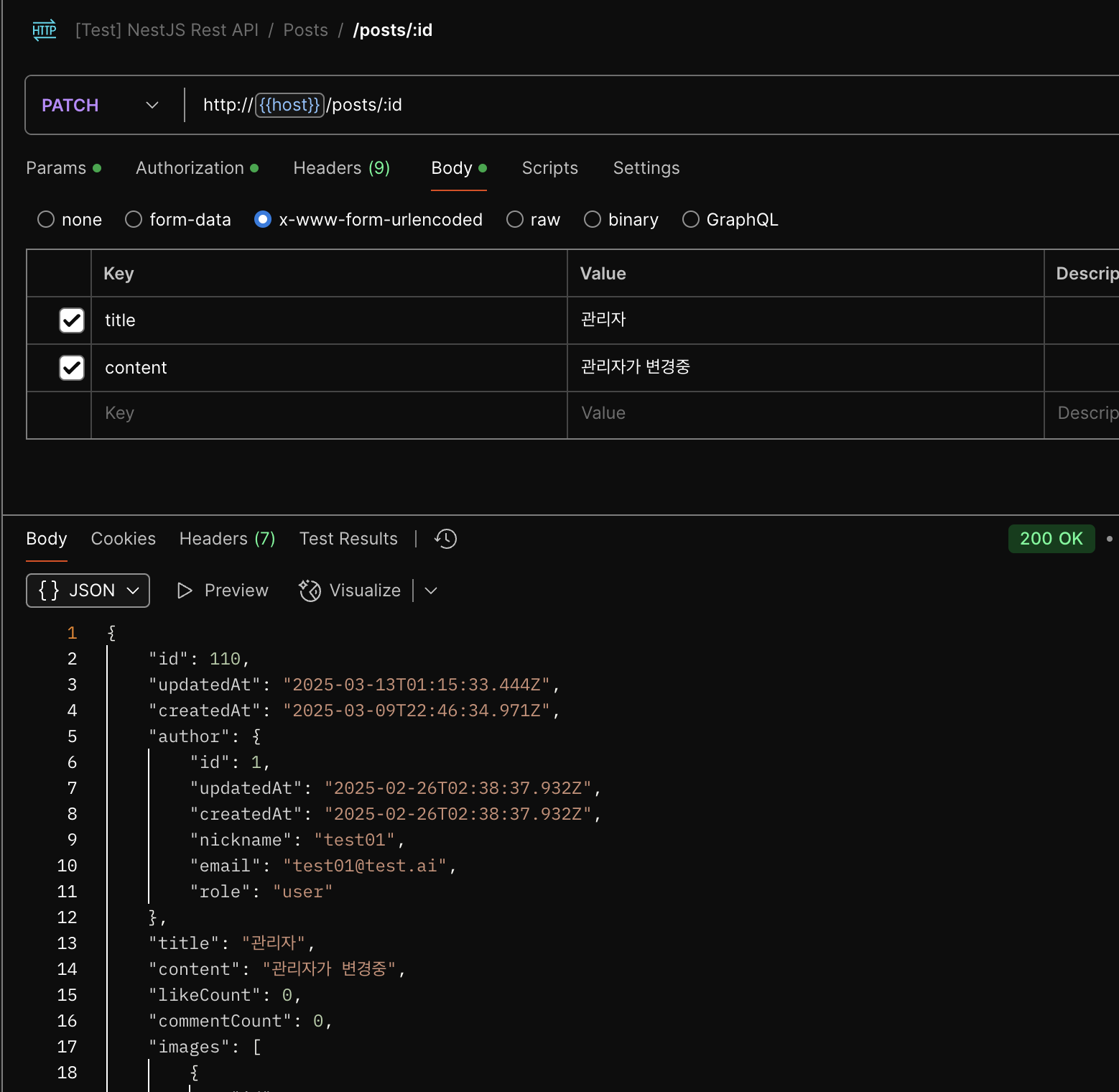The width and height of the screenshot is (1119, 1092).
Task: View the response Headers (7) tab
Action: click(x=228, y=539)
